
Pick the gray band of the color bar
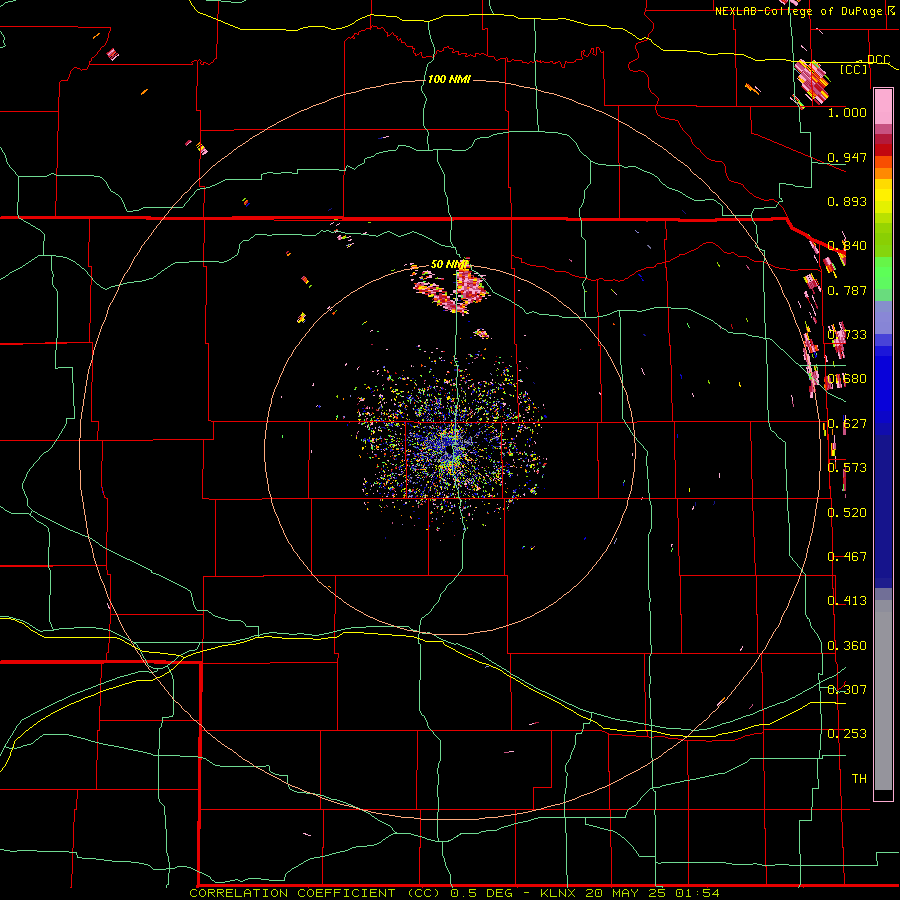(x=883, y=695)
